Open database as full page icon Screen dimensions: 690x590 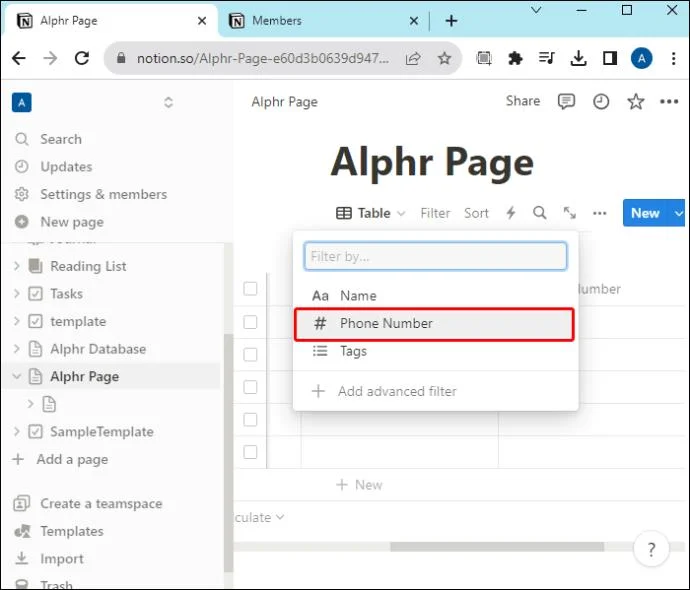pos(569,213)
